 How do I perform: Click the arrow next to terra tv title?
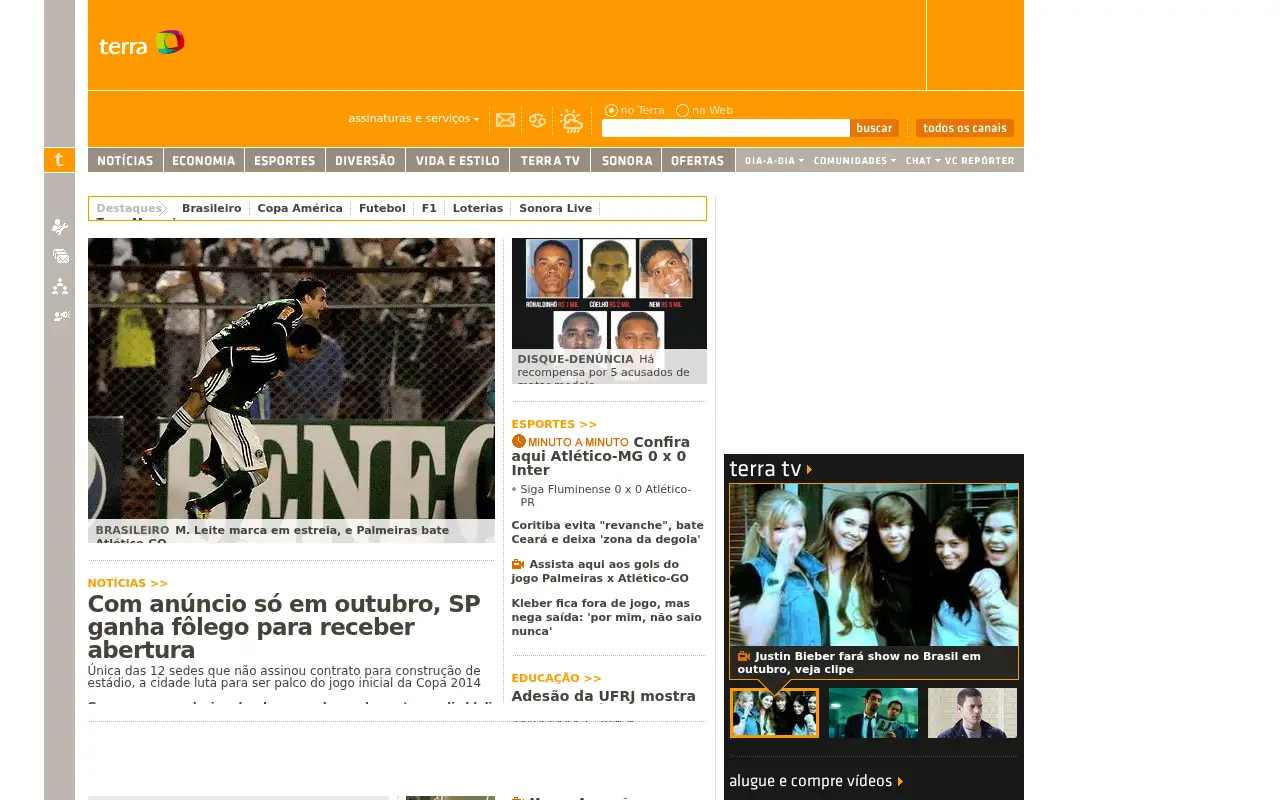809,469
